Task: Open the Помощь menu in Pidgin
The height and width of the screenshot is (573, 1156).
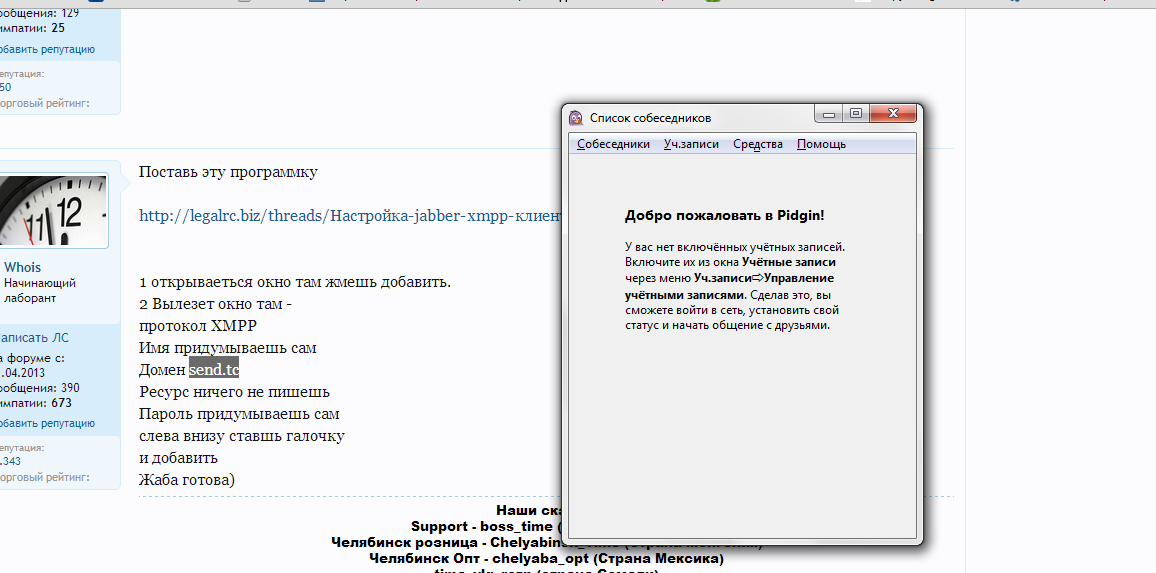Action: pyautogui.click(x=821, y=144)
